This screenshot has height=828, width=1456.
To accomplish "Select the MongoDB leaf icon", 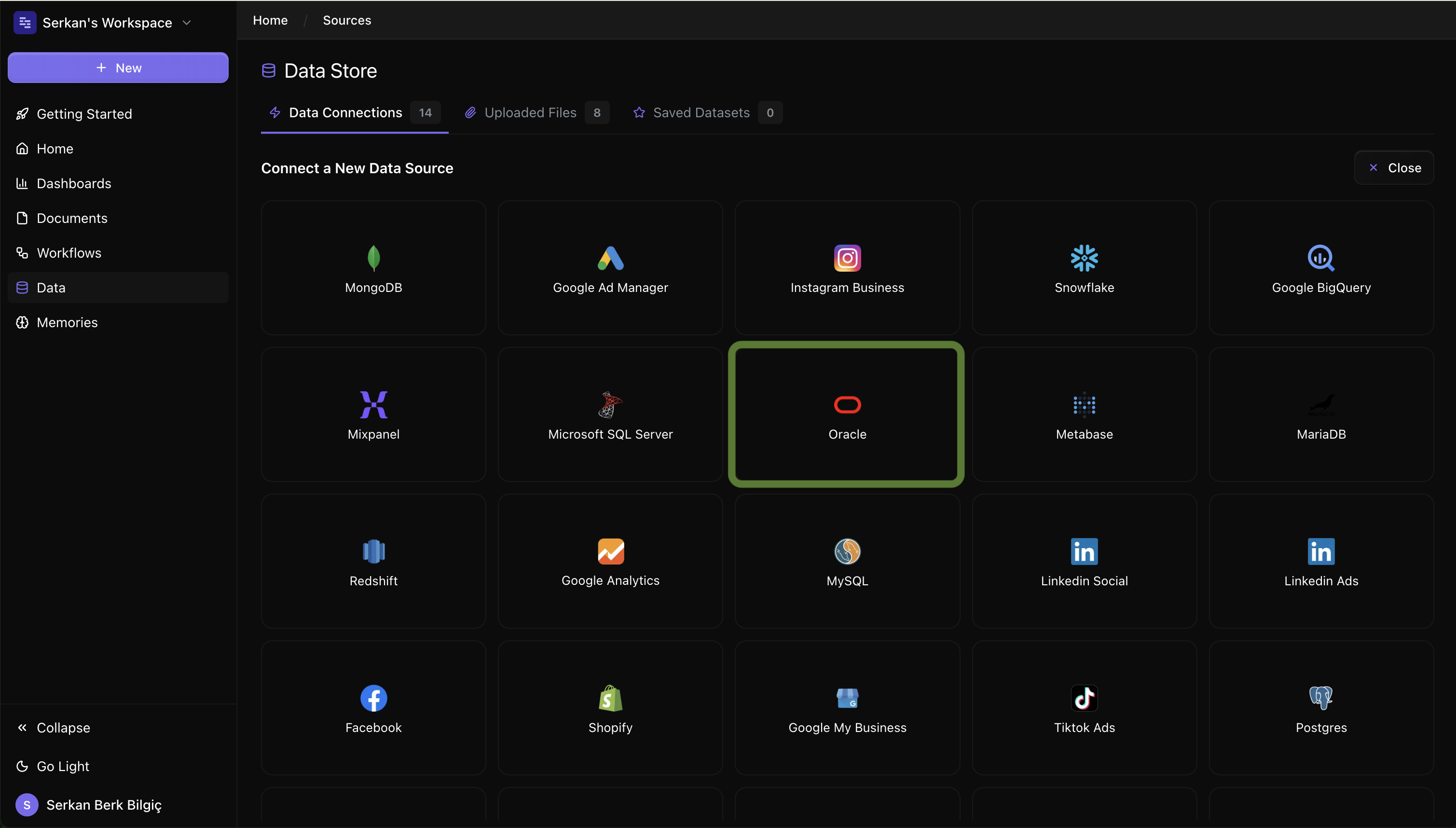I will [373, 258].
